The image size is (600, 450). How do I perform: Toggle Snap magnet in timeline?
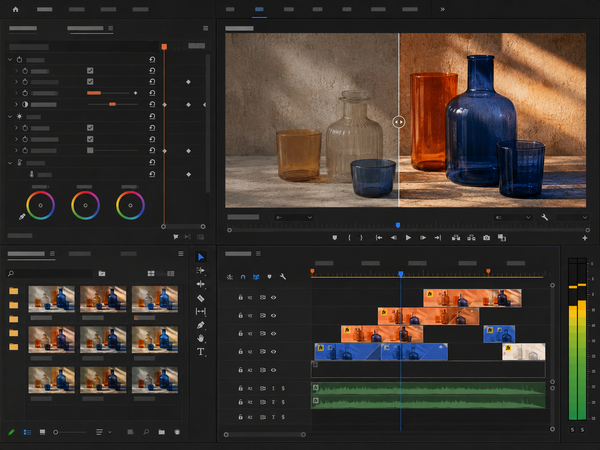(243, 277)
